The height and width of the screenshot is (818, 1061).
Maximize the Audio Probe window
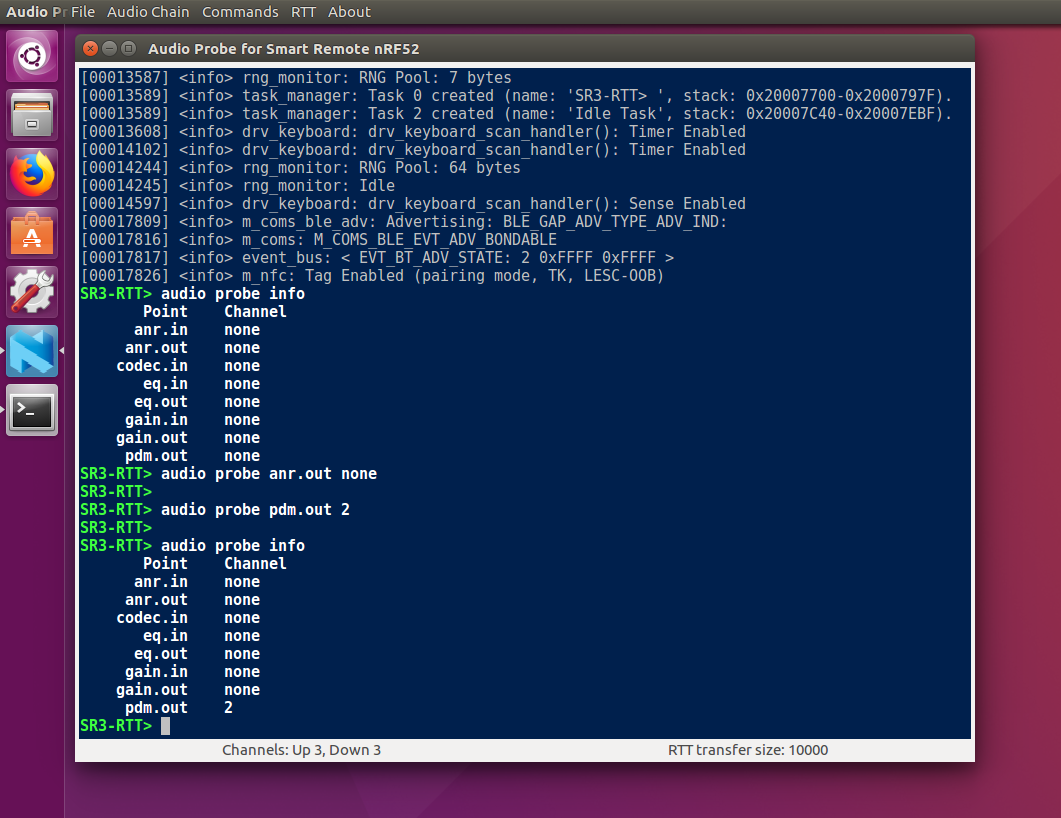point(129,48)
